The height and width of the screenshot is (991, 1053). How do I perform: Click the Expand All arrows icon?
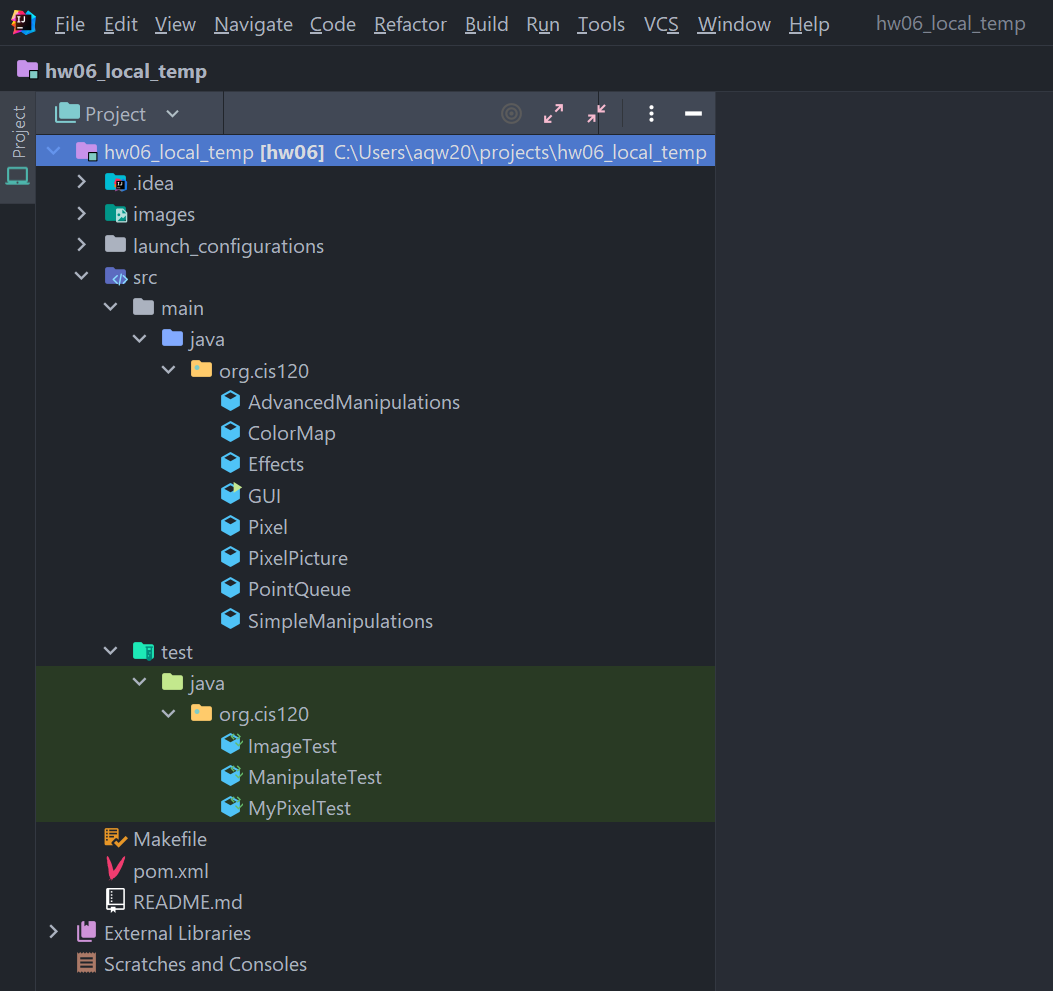[x=553, y=113]
